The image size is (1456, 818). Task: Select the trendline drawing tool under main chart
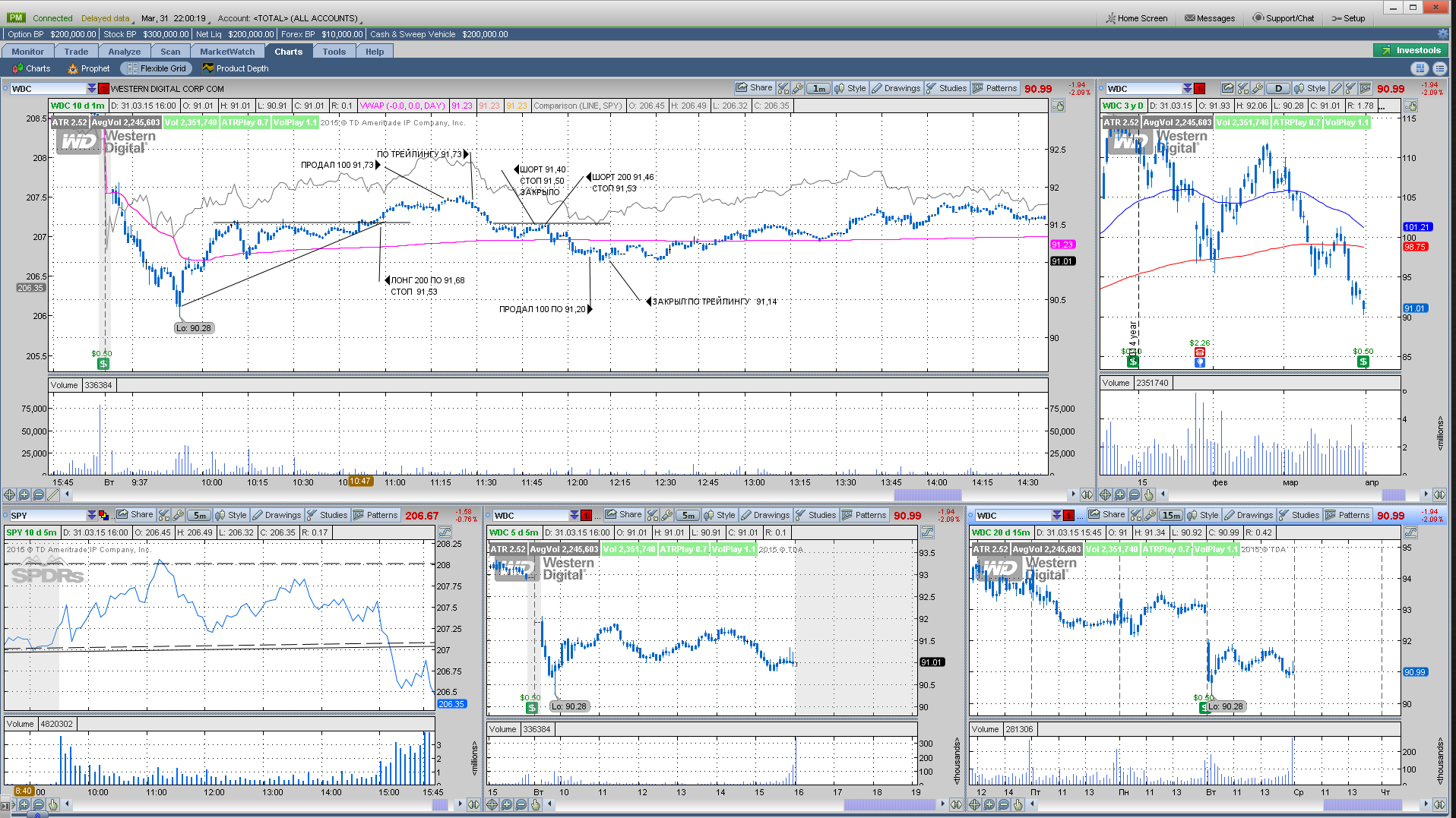pyautogui.click(x=52, y=494)
